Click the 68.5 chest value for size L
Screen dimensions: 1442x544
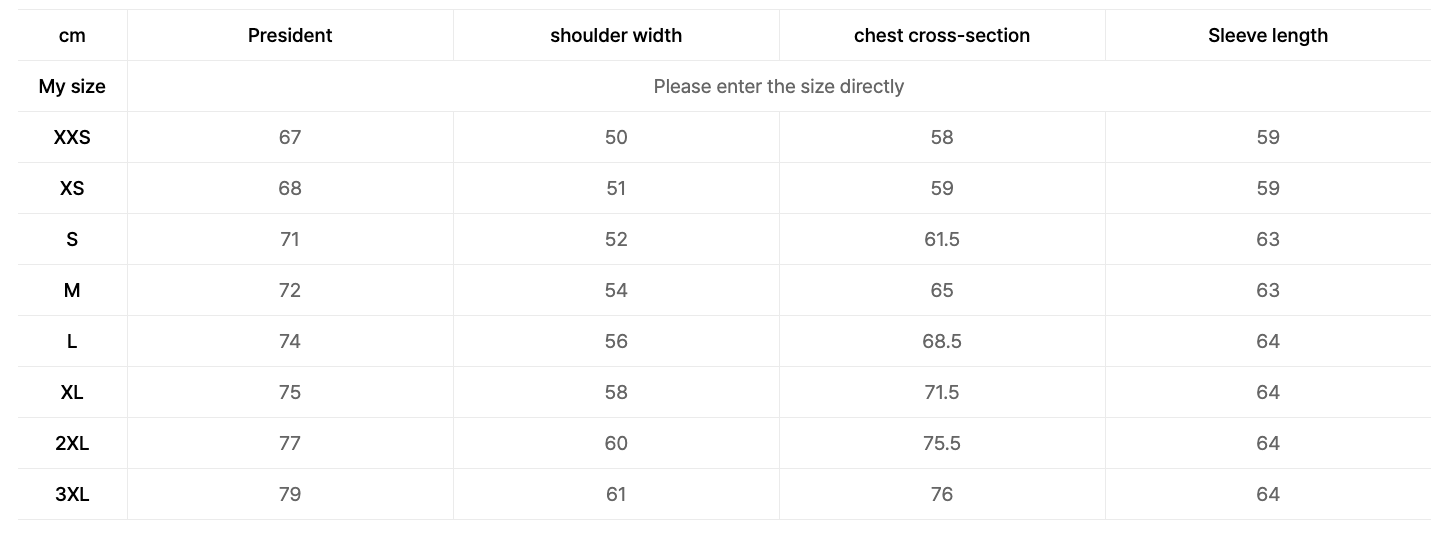(x=942, y=342)
